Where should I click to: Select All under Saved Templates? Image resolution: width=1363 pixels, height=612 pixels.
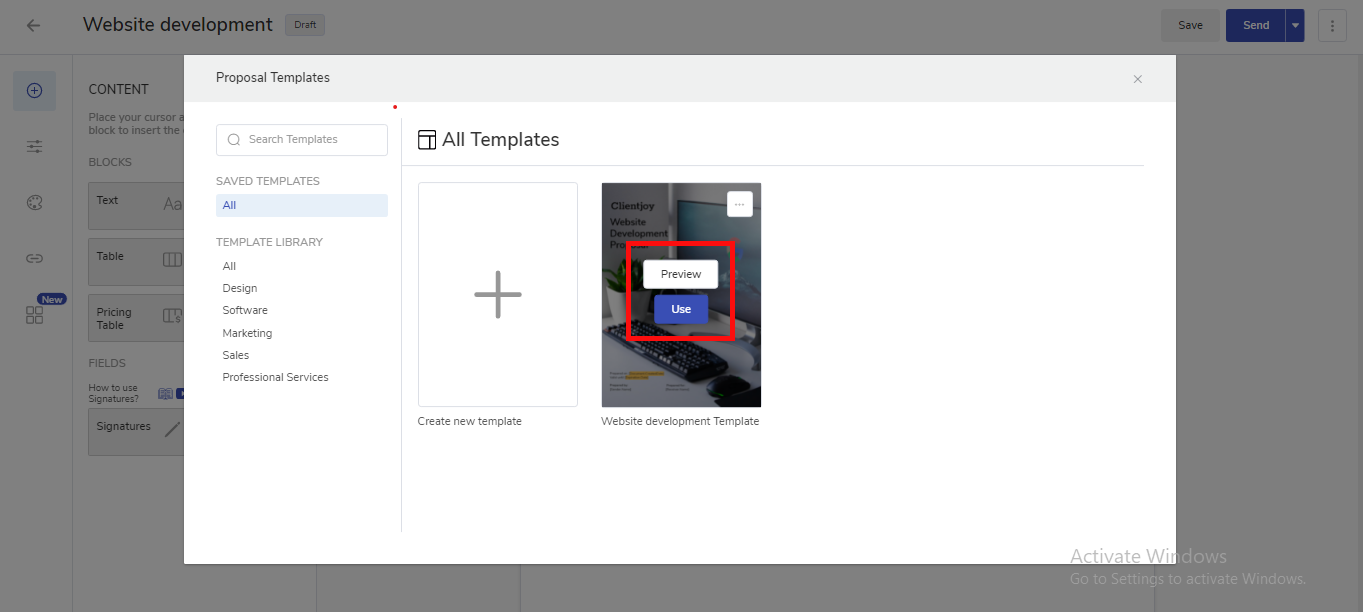[230, 206]
